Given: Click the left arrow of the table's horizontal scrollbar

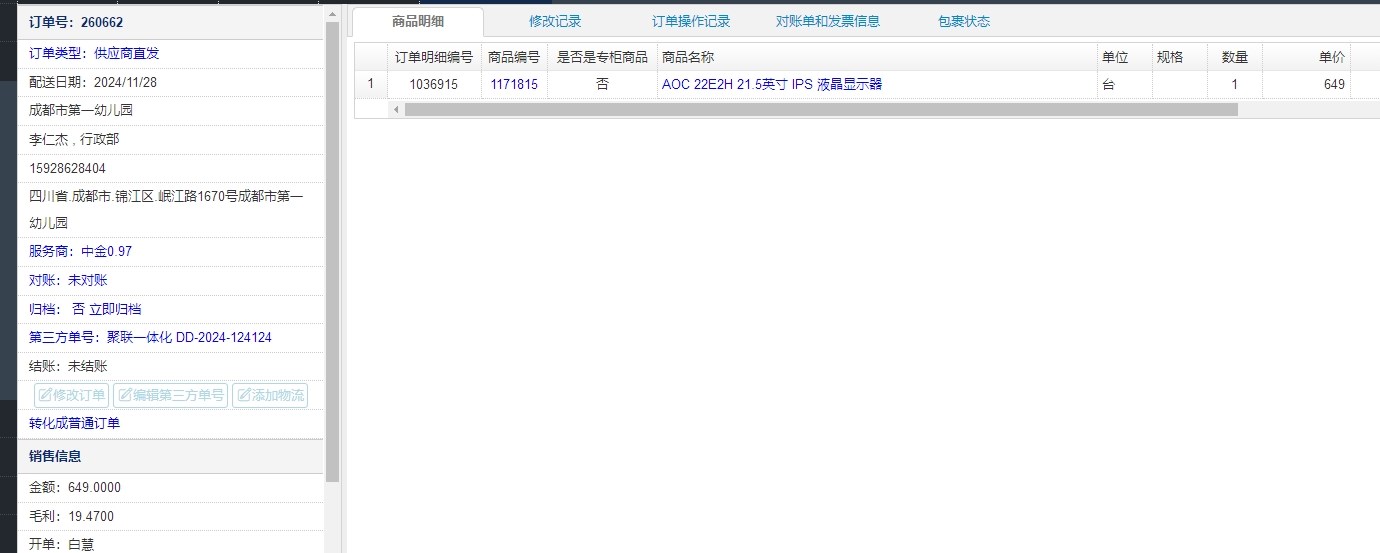Looking at the screenshot, I should pos(396,109).
